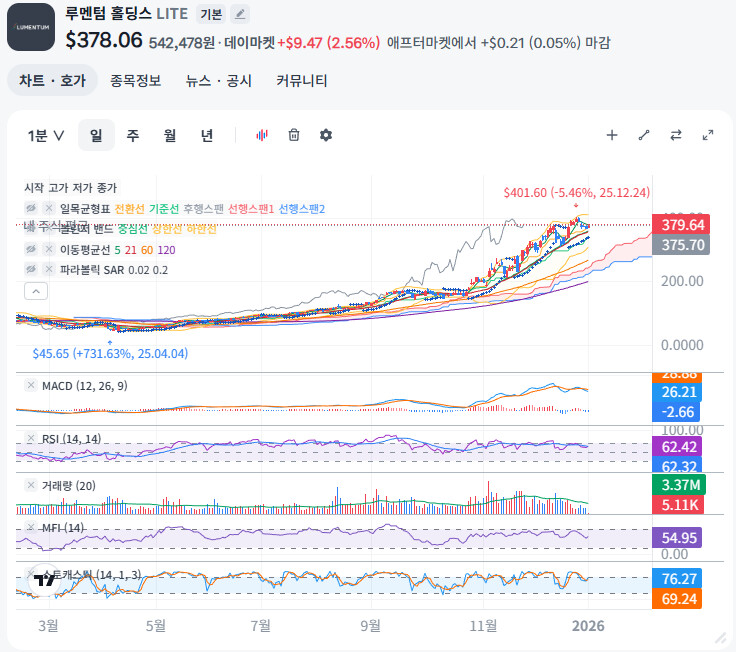Toggle visibility of 일목균형표 indicator
Image resolution: width=736 pixels, height=652 pixels.
pyautogui.click(x=31, y=208)
